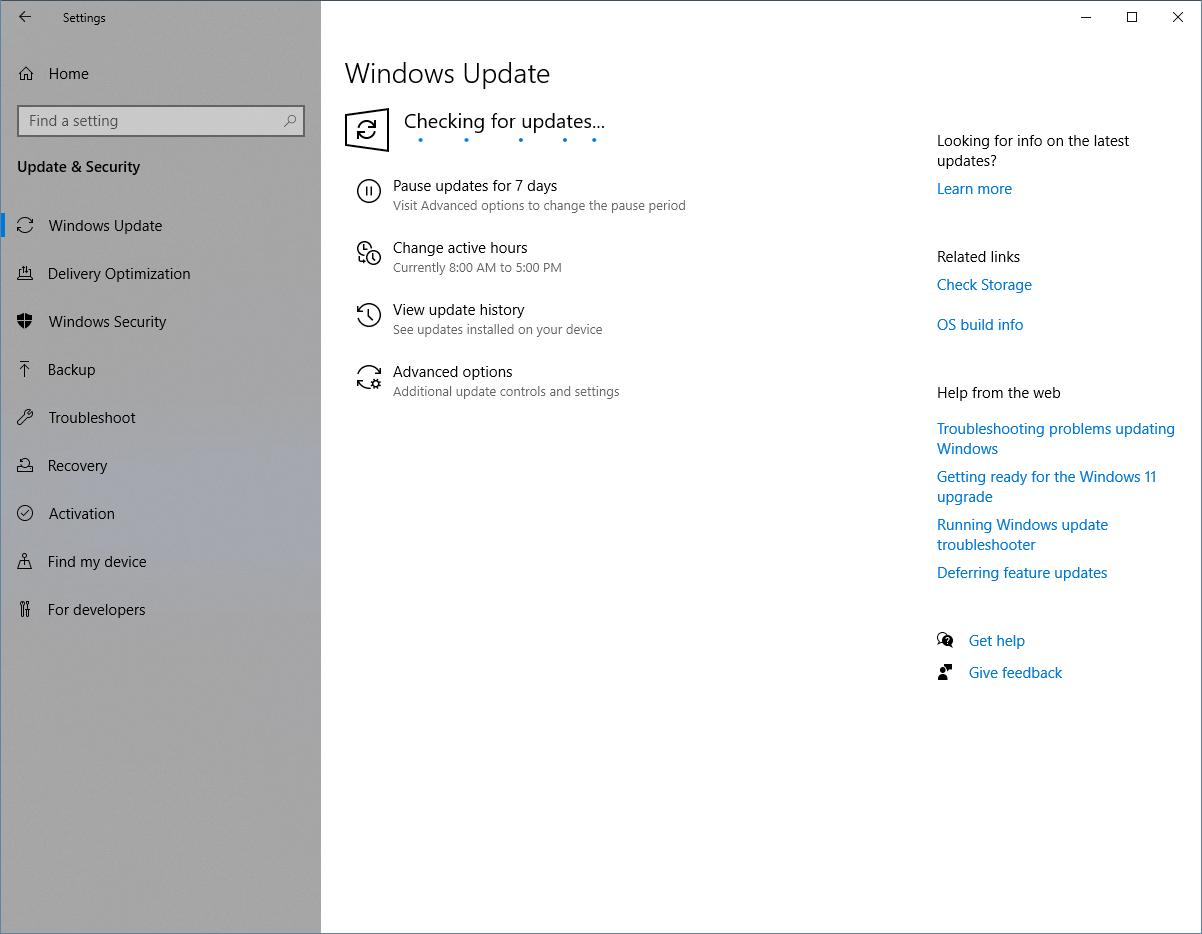Click the pause circle icon
This screenshot has width=1202, height=934.
pos(369,191)
